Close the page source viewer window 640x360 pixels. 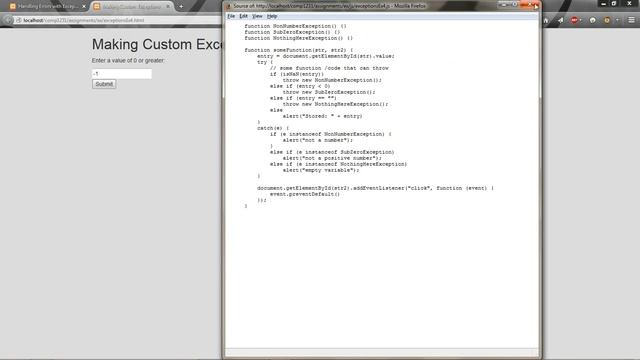point(530,5)
